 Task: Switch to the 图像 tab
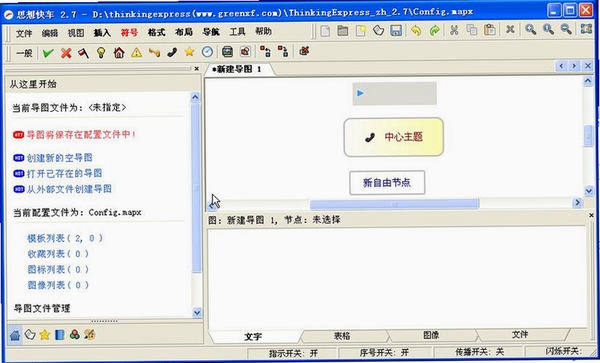(x=431, y=335)
